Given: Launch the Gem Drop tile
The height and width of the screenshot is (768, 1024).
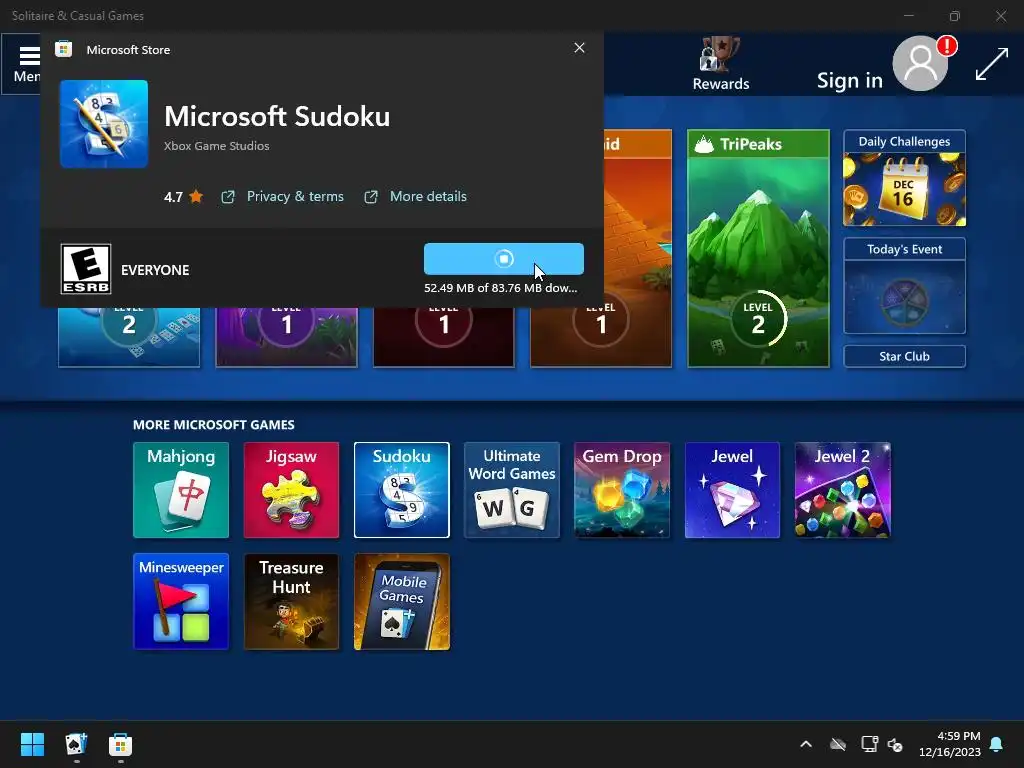Looking at the screenshot, I should [622, 490].
